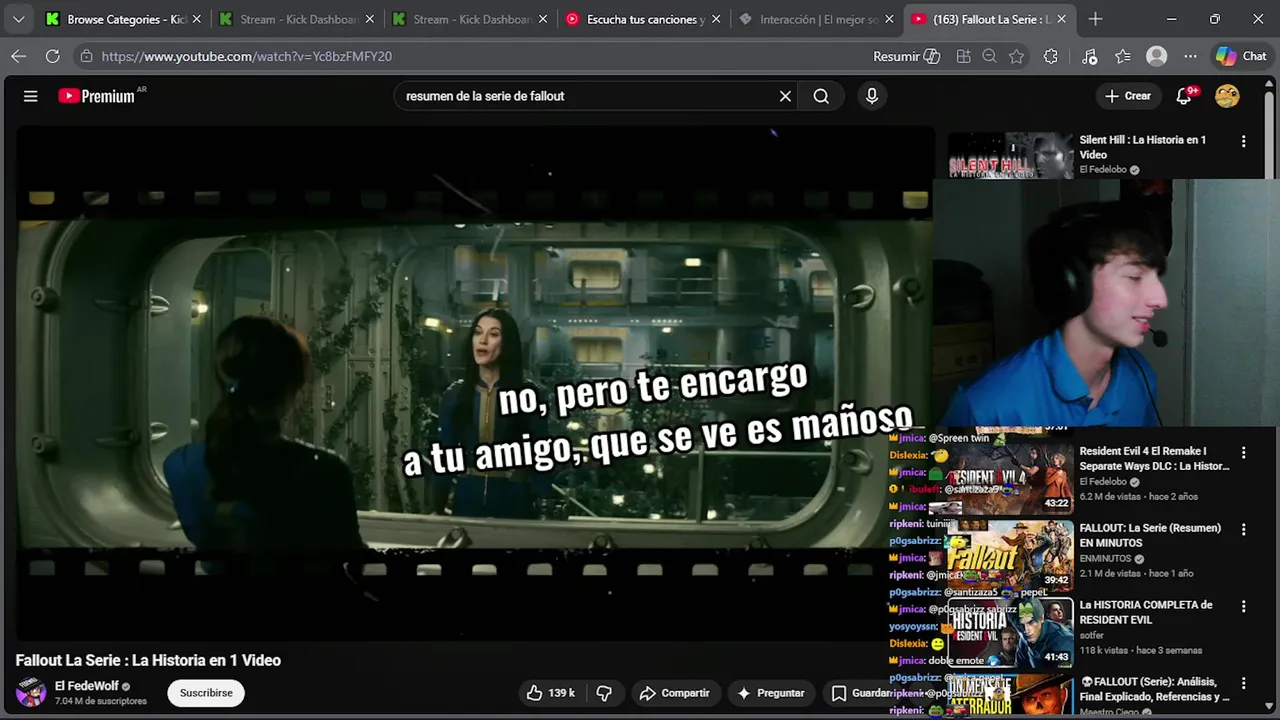Open Silent Hill La Historia thumbnail

pos(1010,156)
